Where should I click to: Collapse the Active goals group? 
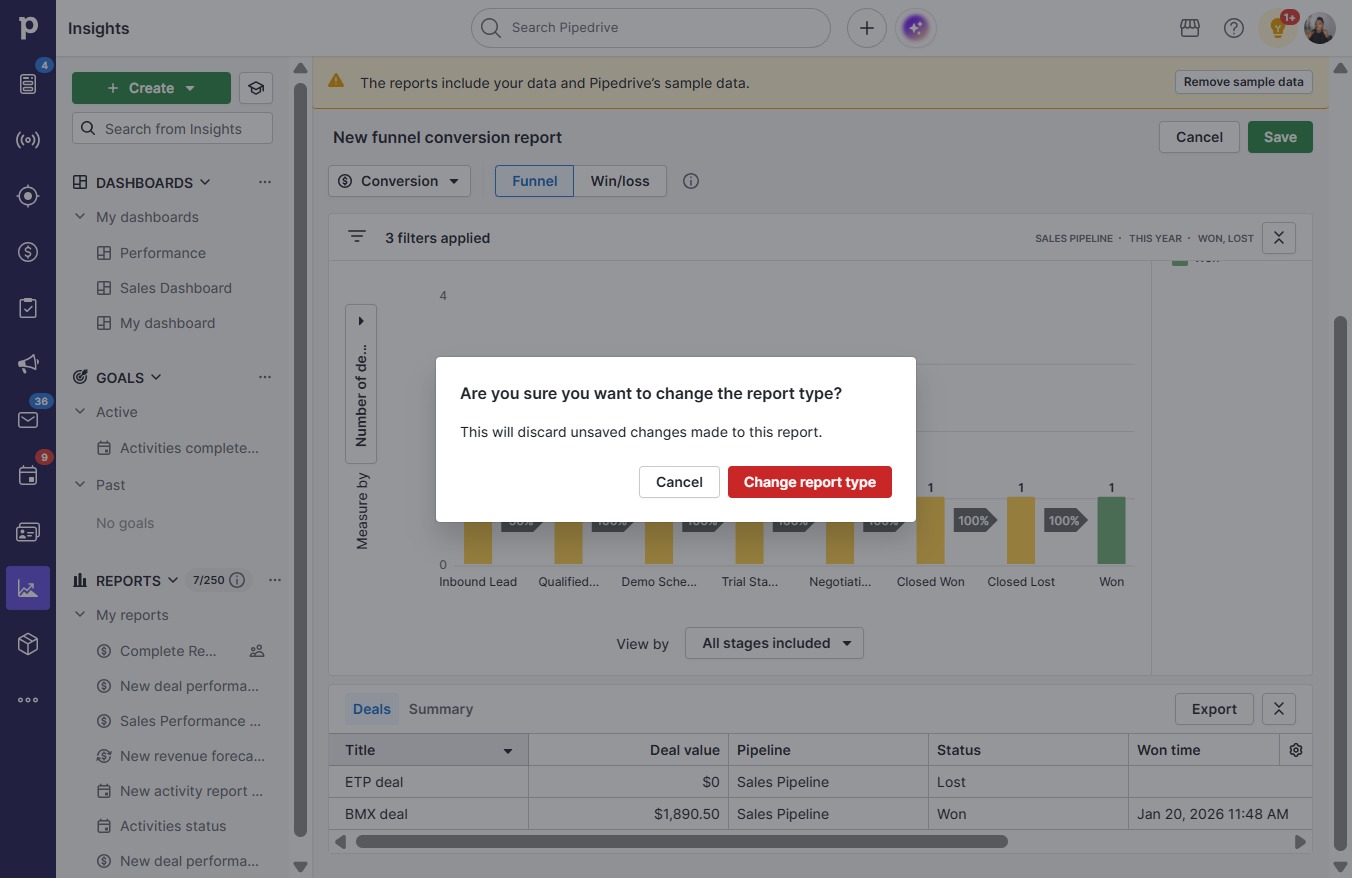click(80, 412)
